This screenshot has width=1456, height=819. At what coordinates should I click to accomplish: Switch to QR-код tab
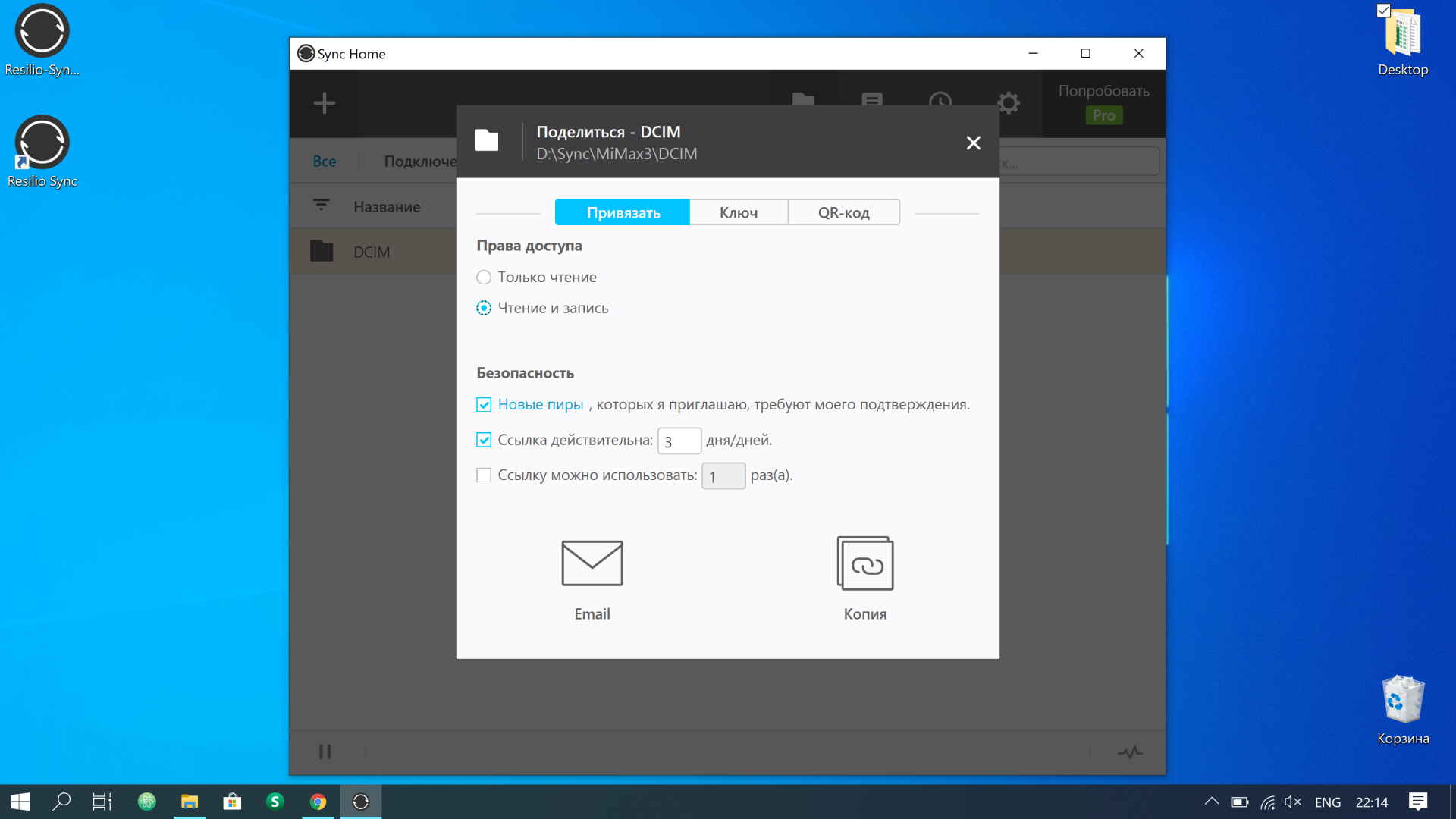(x=844, y=212)
